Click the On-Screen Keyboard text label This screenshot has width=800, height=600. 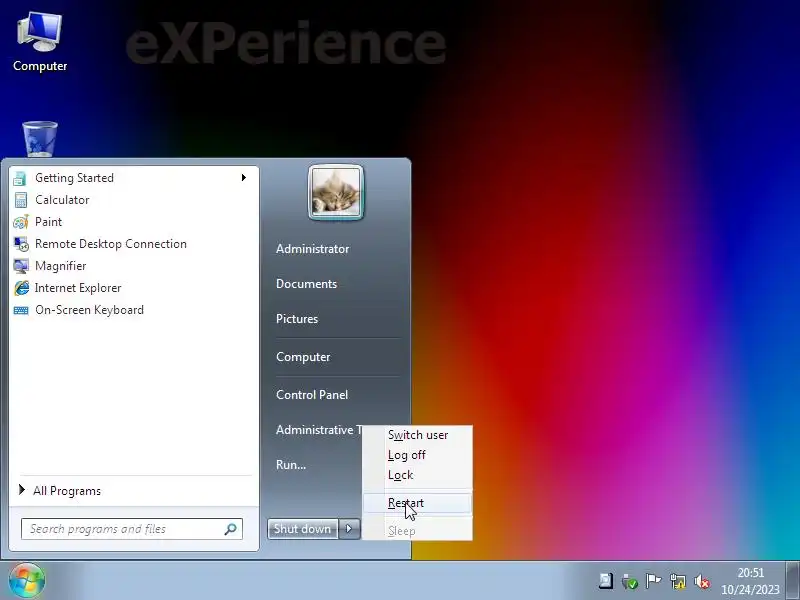tap(89, 310)
